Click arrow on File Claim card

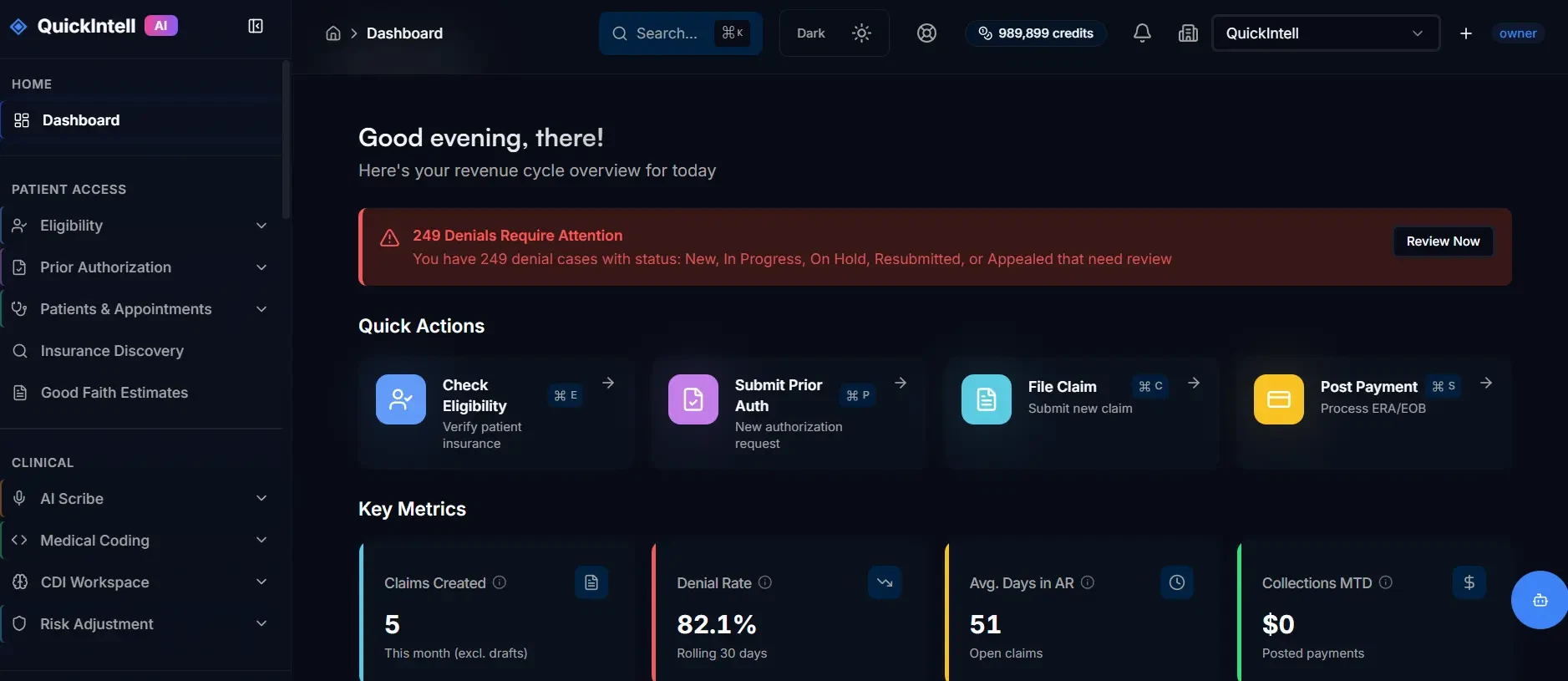coord(1194,383)
